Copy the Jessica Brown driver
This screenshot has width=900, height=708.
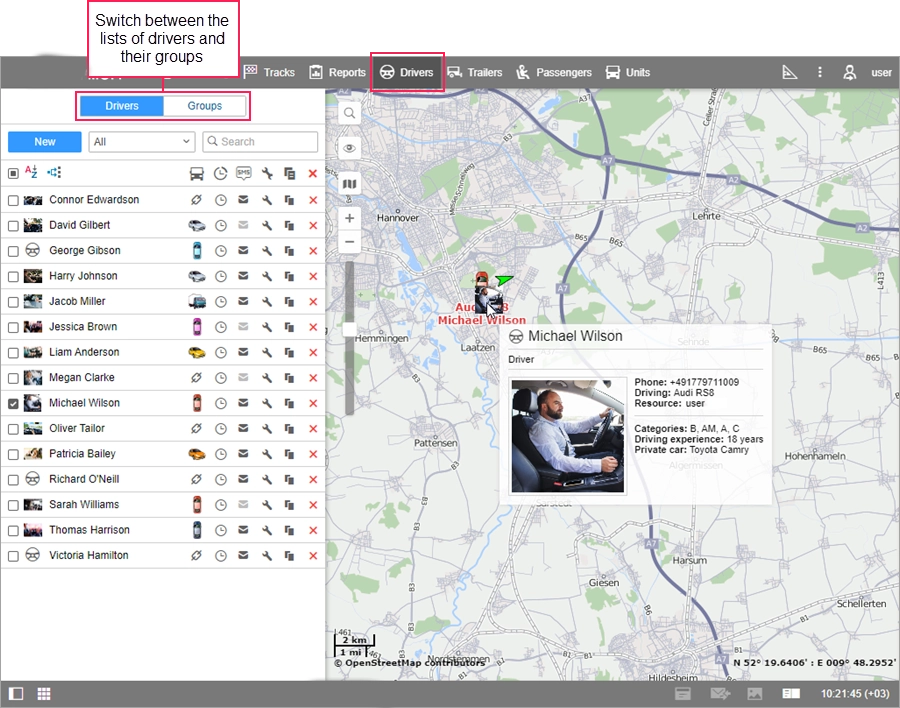[290, 327]
